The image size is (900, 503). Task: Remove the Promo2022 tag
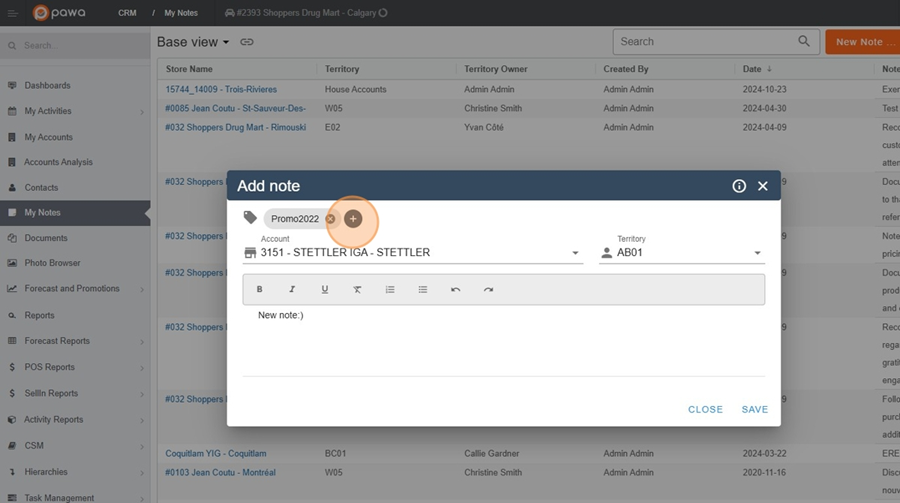coord(330,219)
